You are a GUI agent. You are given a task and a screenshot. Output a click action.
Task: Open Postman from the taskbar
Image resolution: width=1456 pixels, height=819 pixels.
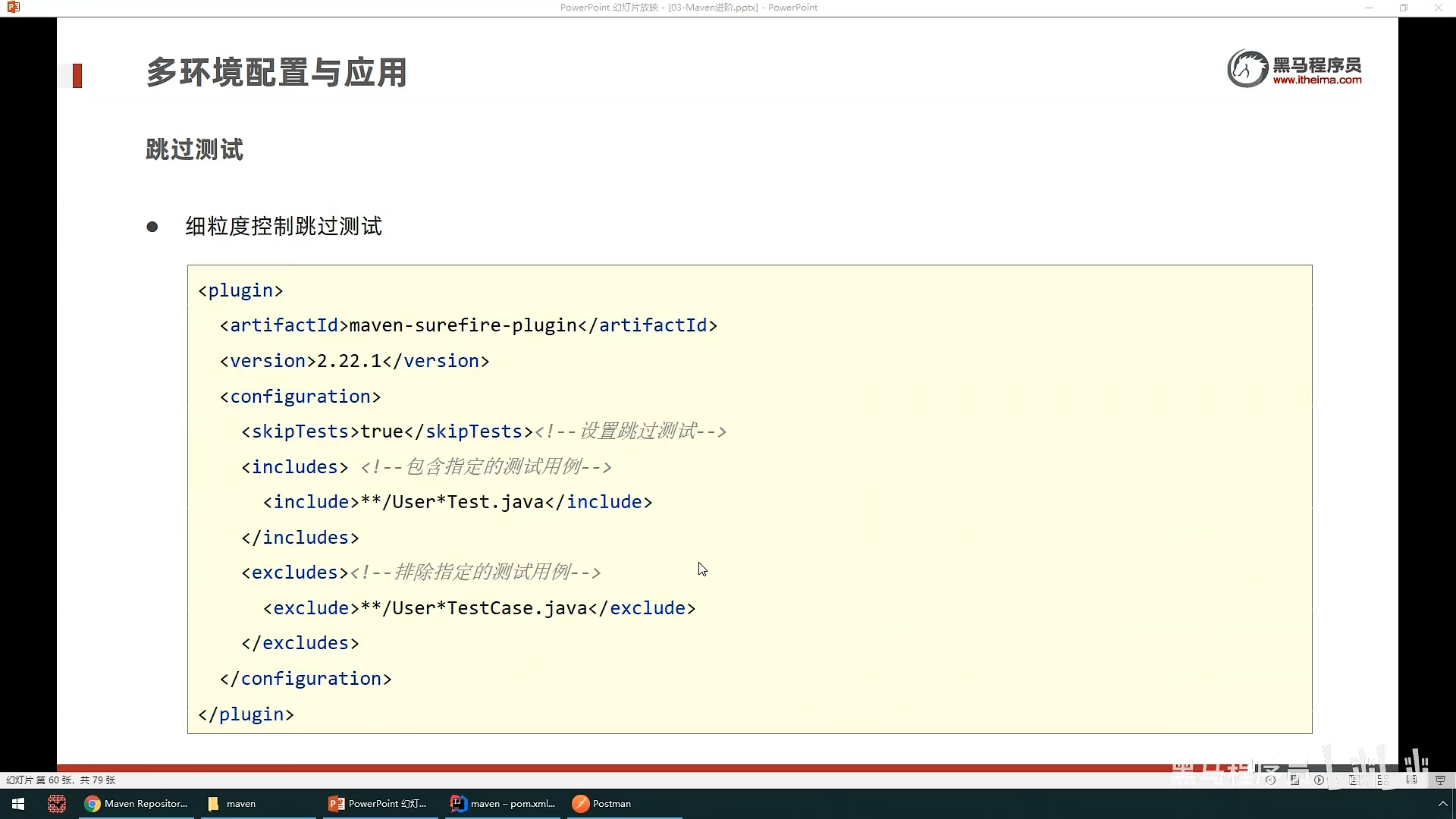click(x=602, y=804)
